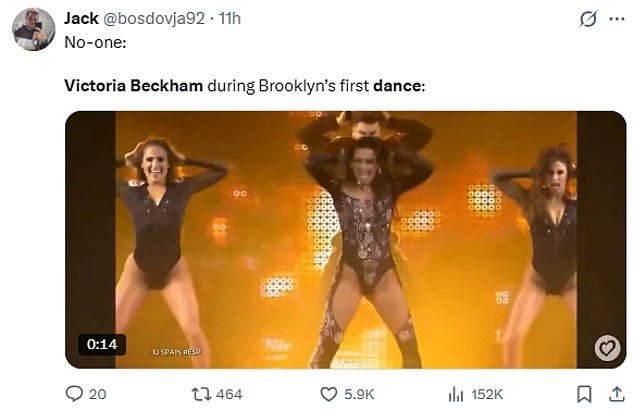Open the 11h timestamp permalink

pyautogui.click(x=229, y=18)
